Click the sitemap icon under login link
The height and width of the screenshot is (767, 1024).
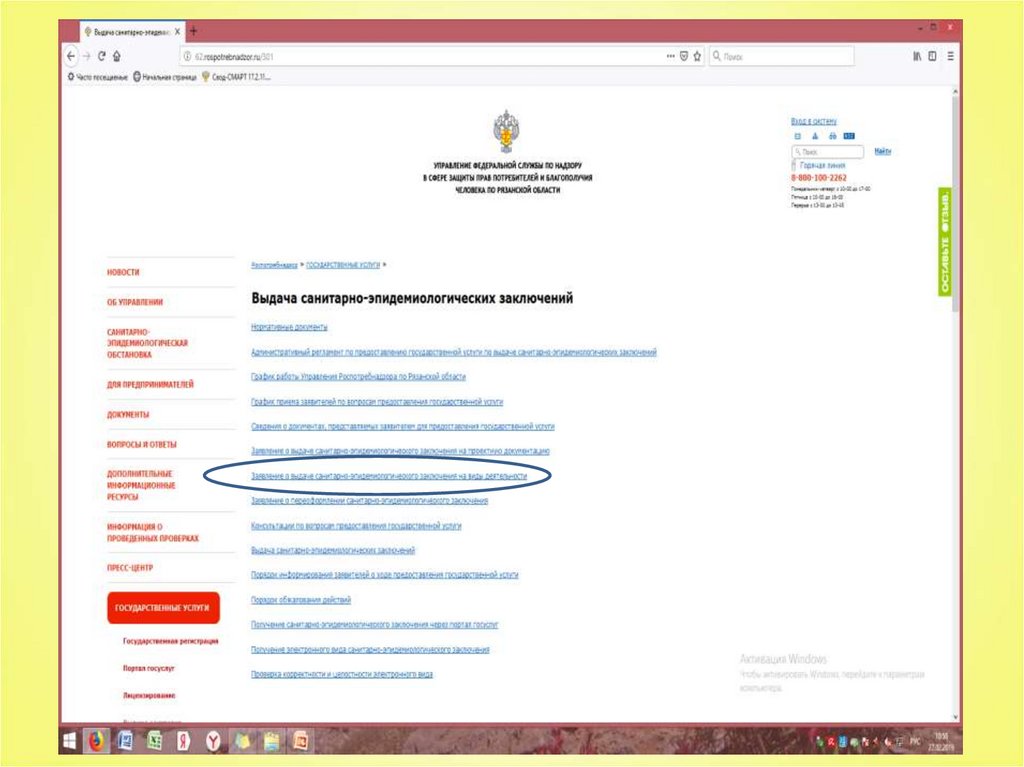click(x=815, y=135)
